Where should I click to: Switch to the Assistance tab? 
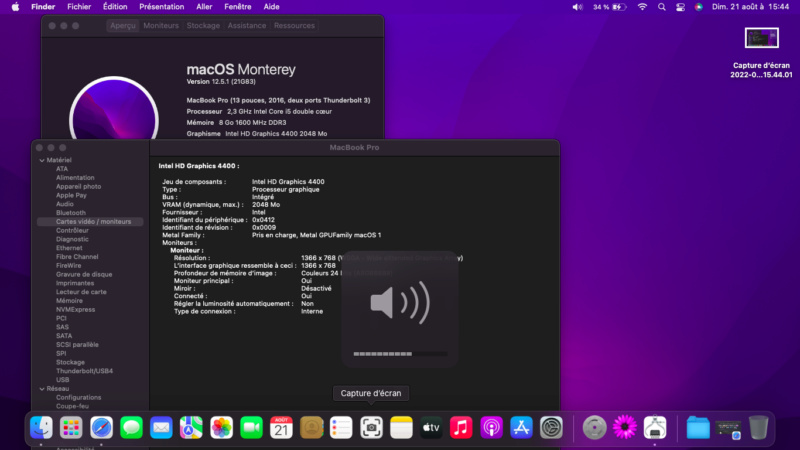247,26
